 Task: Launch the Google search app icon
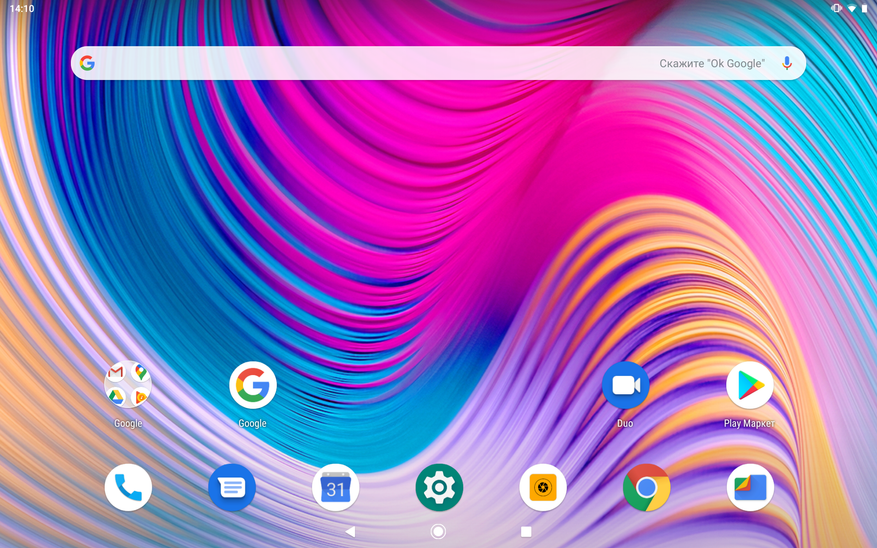click(253, 385)
